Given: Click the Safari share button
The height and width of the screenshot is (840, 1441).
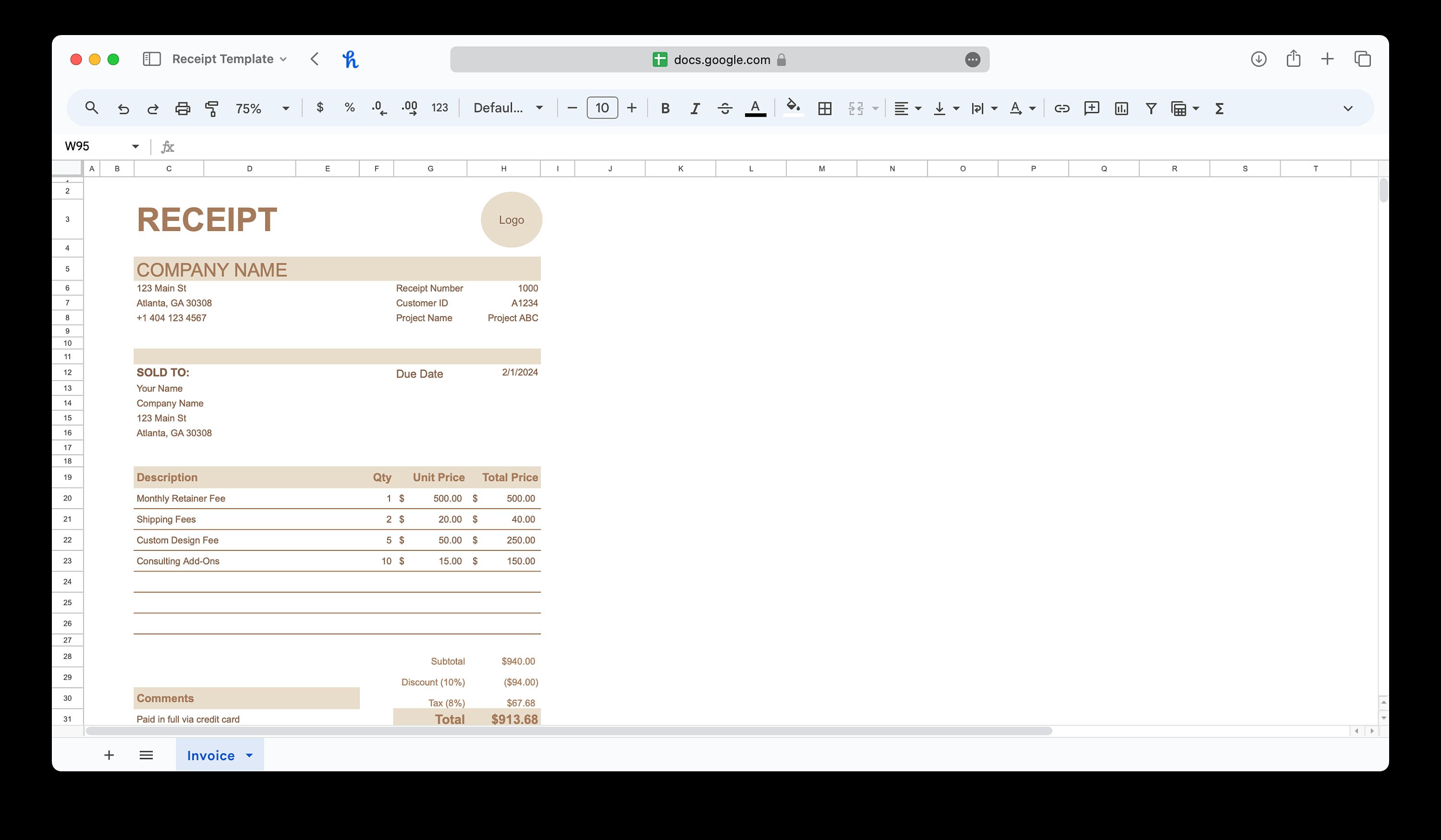Looking at the screenshot, I should pos(1293,59).
